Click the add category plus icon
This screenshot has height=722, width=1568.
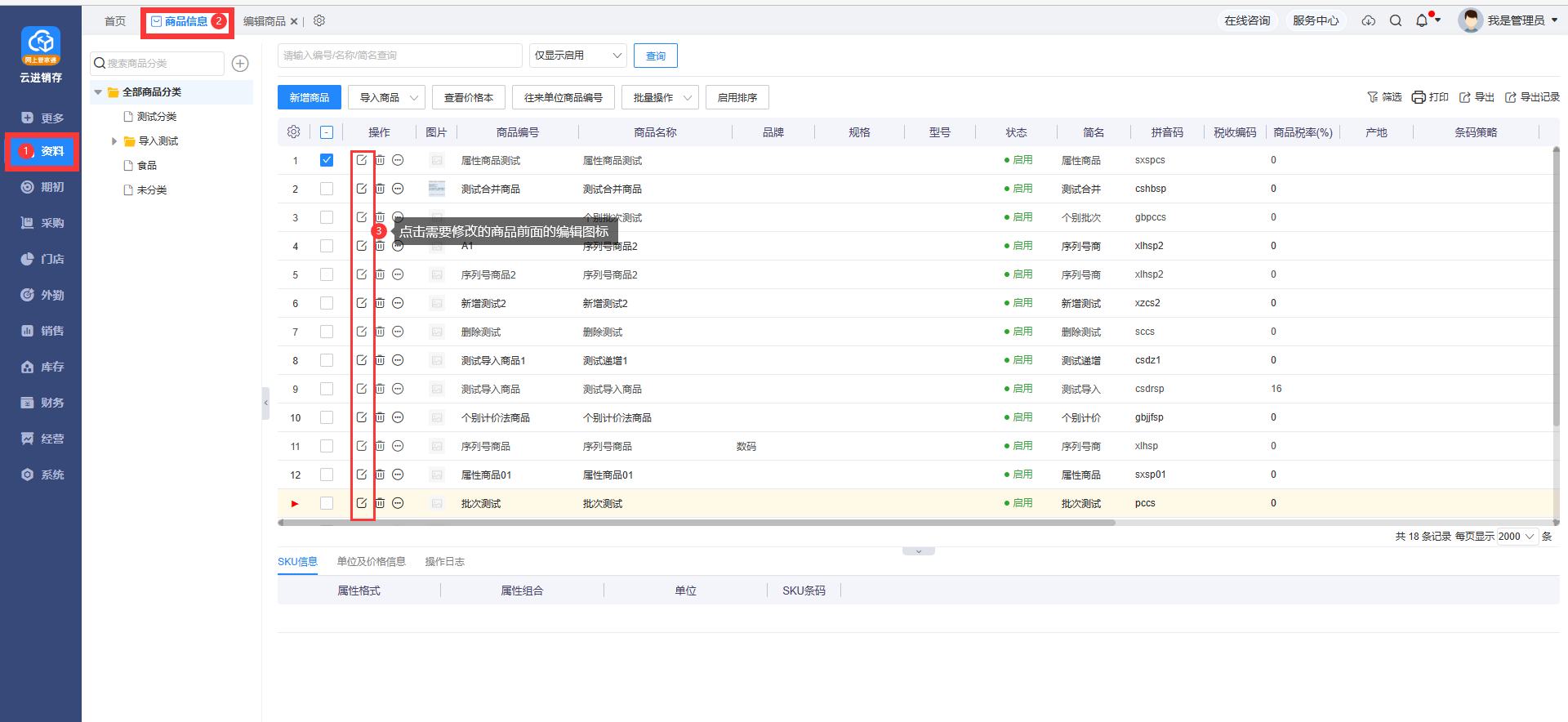coord(240,64)
